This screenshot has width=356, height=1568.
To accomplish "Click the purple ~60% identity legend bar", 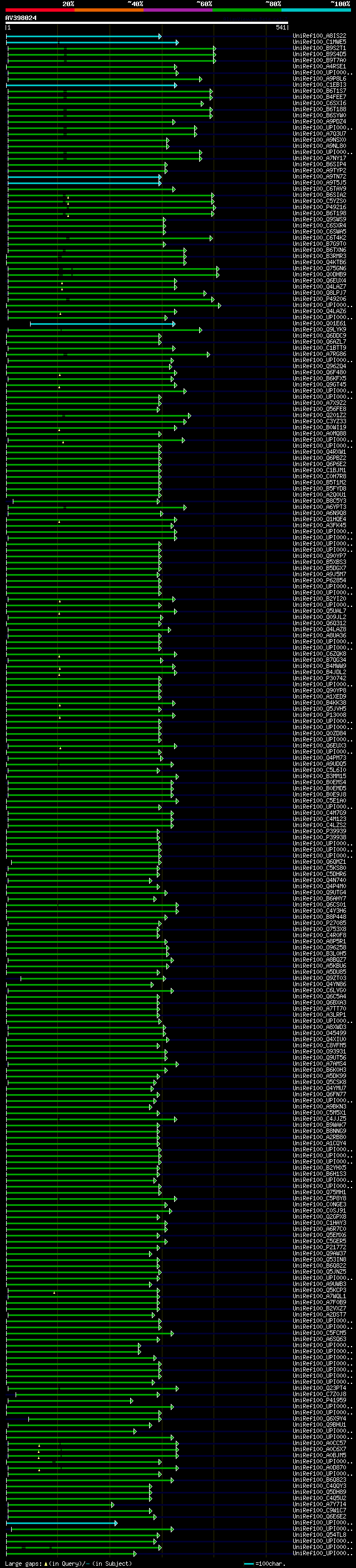I will click(x=179, y=10).
